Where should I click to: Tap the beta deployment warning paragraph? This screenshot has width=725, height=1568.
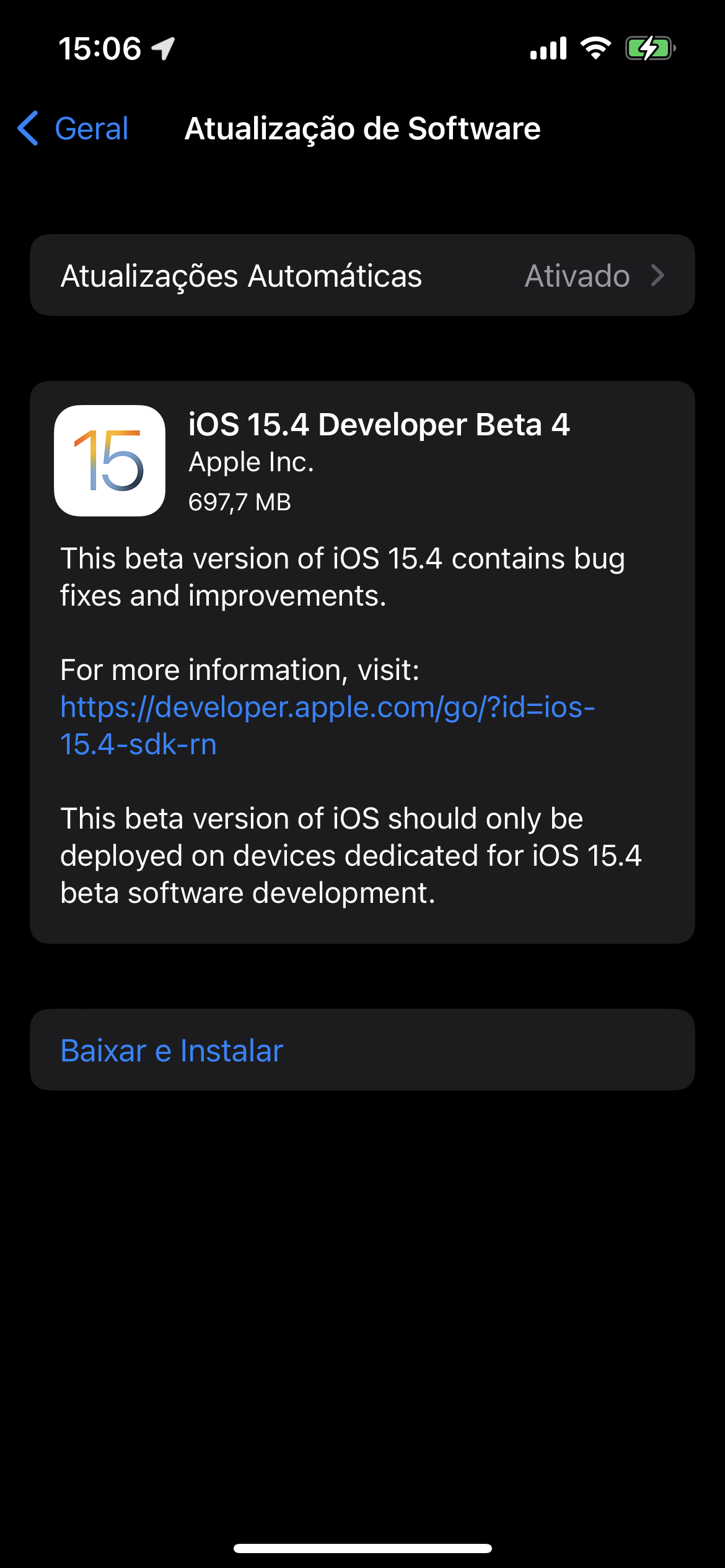point(350,855)
